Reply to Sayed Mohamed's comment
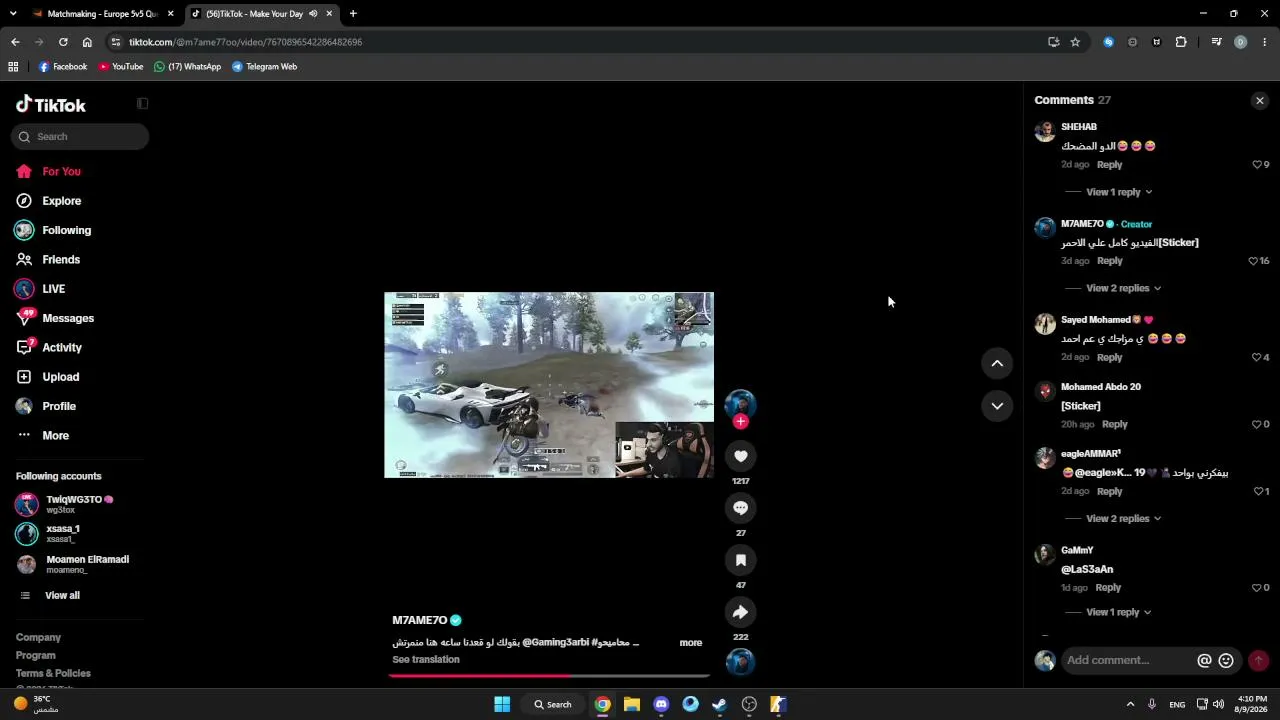 [x=1109, y=357]
